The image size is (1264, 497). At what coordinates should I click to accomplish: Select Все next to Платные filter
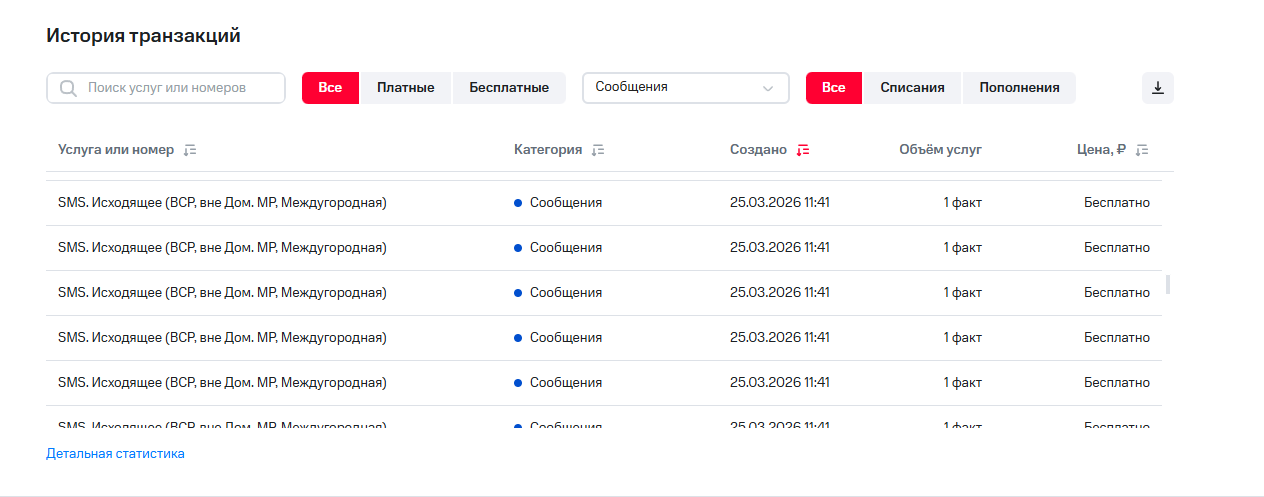click(330, 88)
